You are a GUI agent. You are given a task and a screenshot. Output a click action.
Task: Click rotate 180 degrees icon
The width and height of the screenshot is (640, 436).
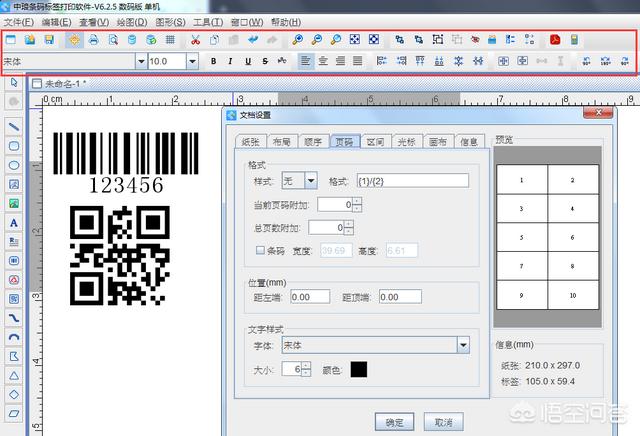[x=606, y=61]
